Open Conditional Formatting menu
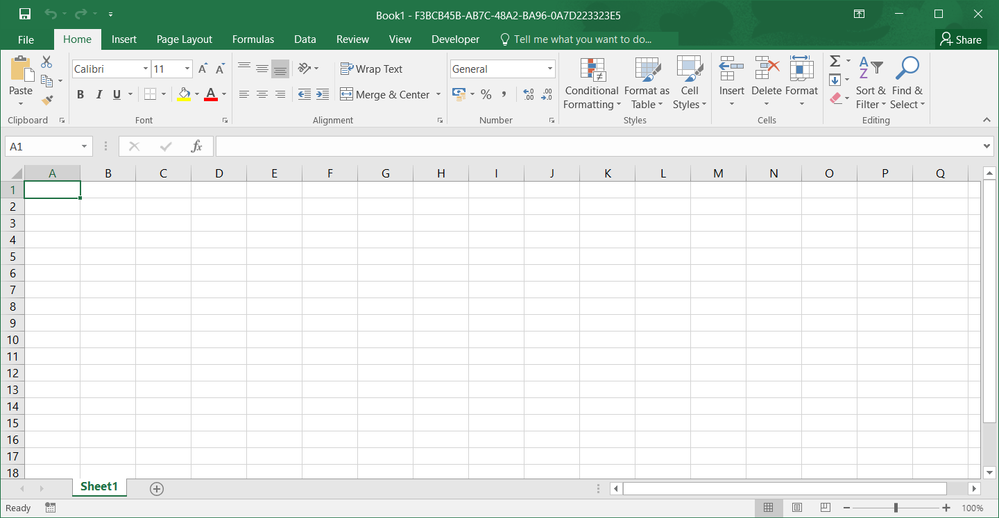Screen dimensions: 999x518 [591, 84]
